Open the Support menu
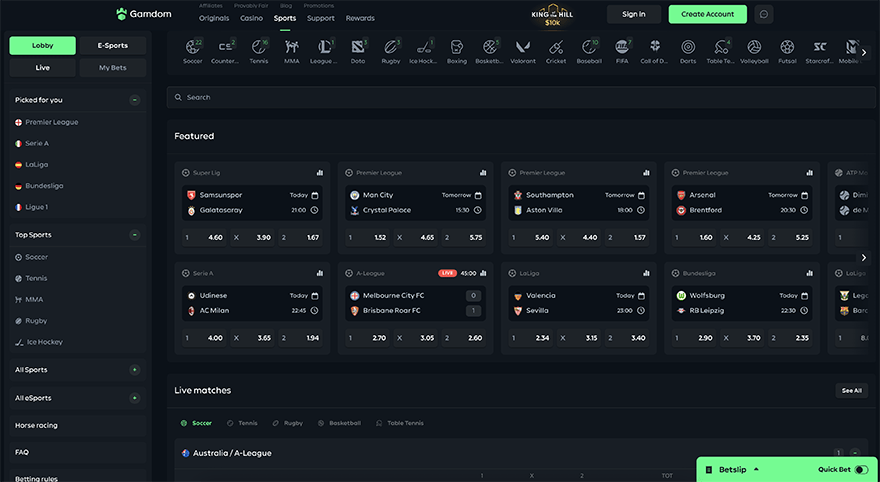This screenshot has width=880, height=482. [x=320, y=18]
